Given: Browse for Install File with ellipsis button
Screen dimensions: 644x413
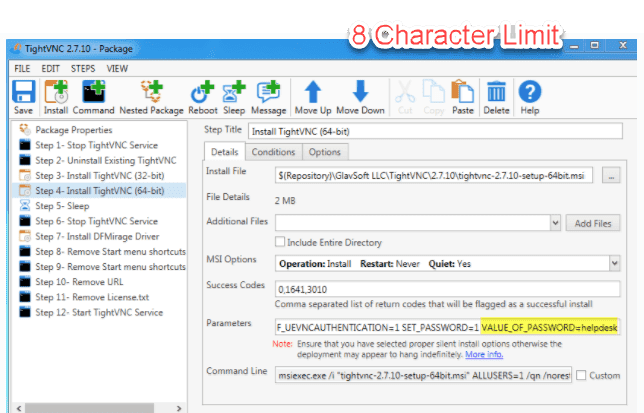Looking at the screenshot, I should 611,176.
